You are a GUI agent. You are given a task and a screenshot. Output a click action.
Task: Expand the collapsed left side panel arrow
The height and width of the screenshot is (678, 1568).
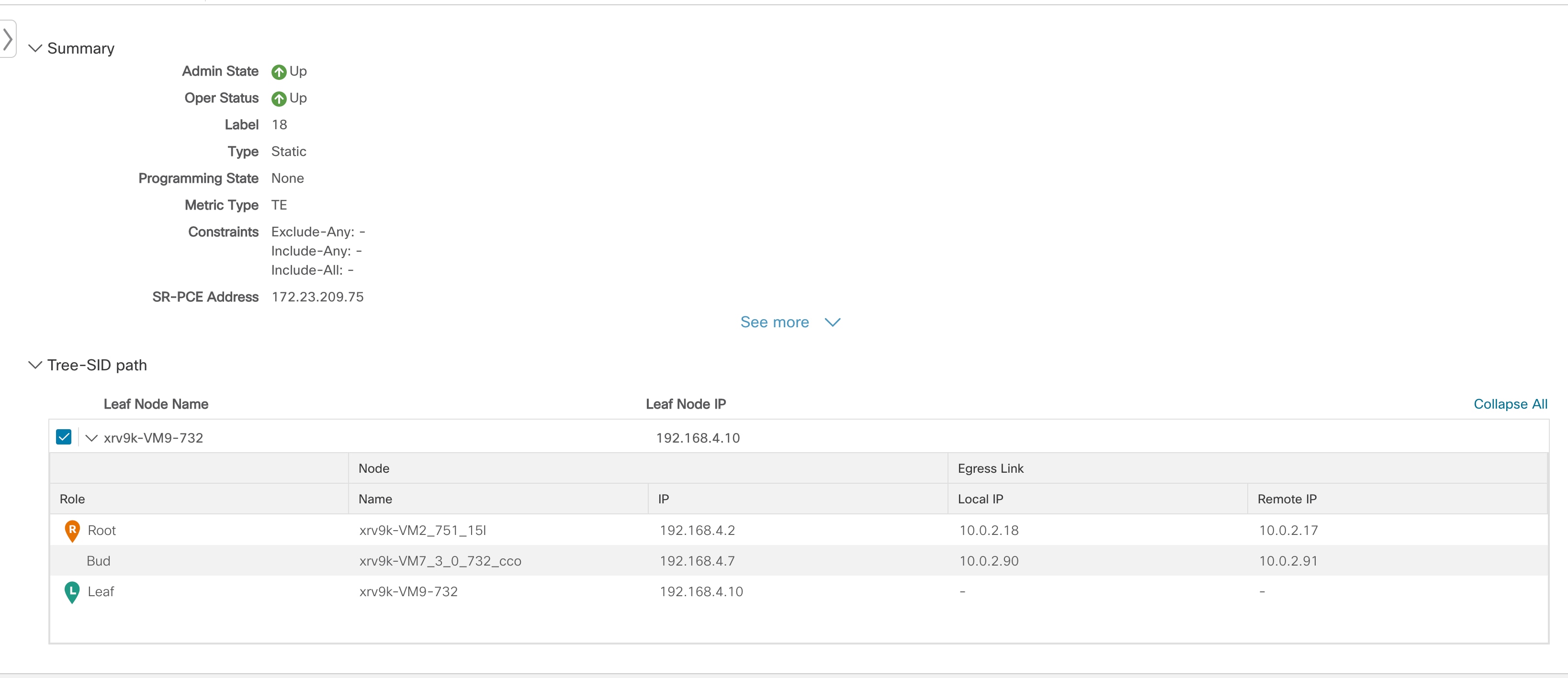pos(9,38)
